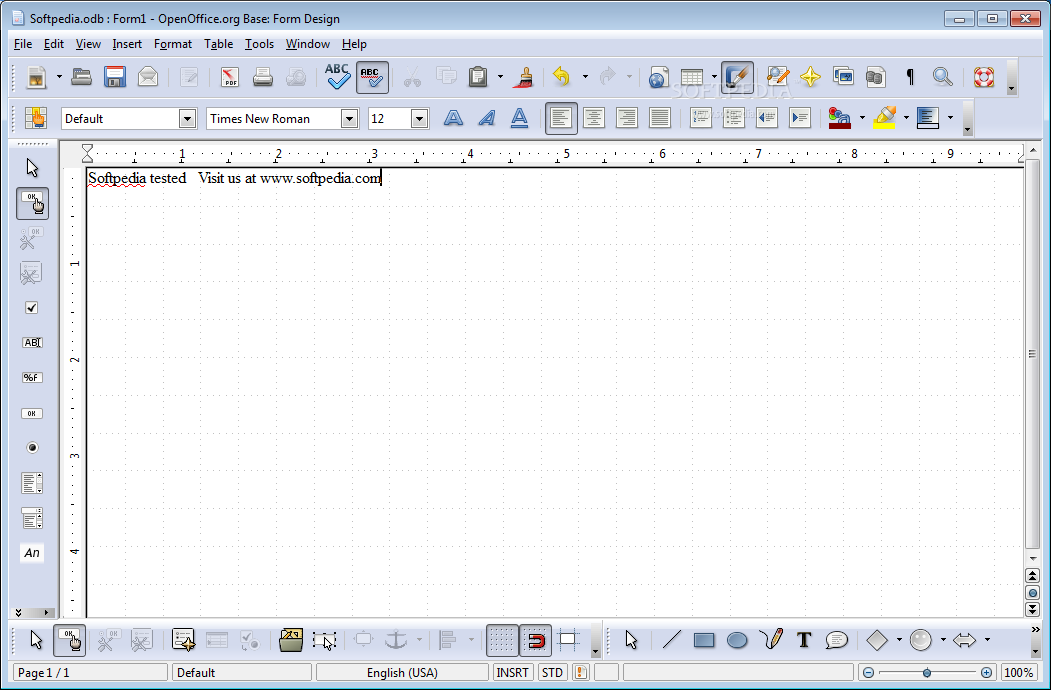Open the Insert menu
The height and width of the screenshot is (690, 1051).
click(x=127, y=44)
